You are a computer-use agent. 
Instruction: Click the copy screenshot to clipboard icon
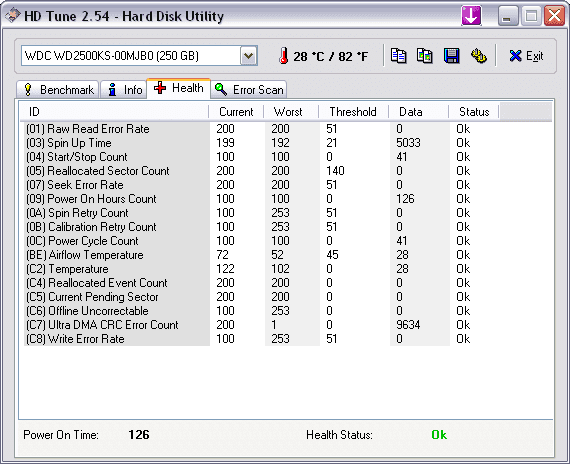(425, 56)
